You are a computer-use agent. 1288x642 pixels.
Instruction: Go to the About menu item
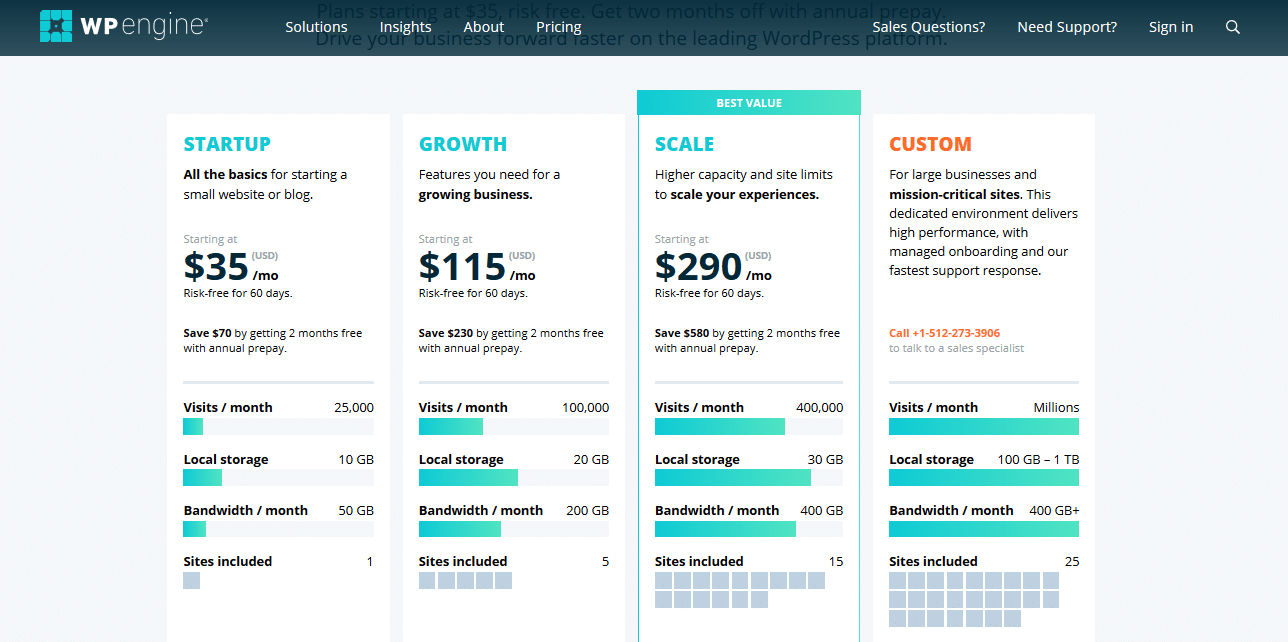pos(484,27)
